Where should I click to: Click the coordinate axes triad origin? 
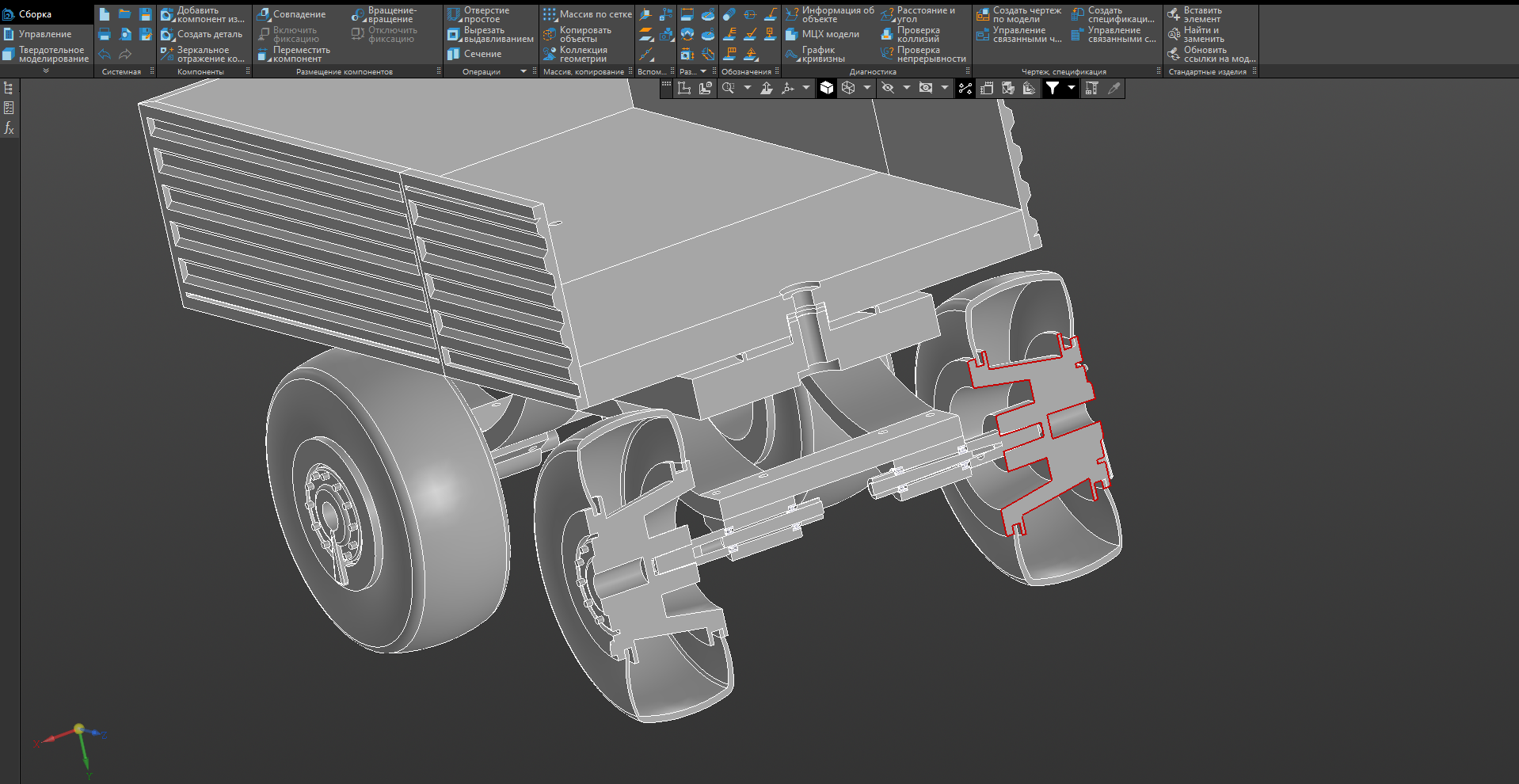(x=78, y=728)
